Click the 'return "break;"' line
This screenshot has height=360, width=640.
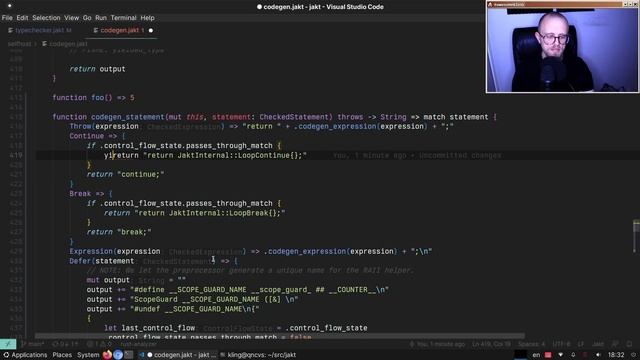click(x=119, y=232)
